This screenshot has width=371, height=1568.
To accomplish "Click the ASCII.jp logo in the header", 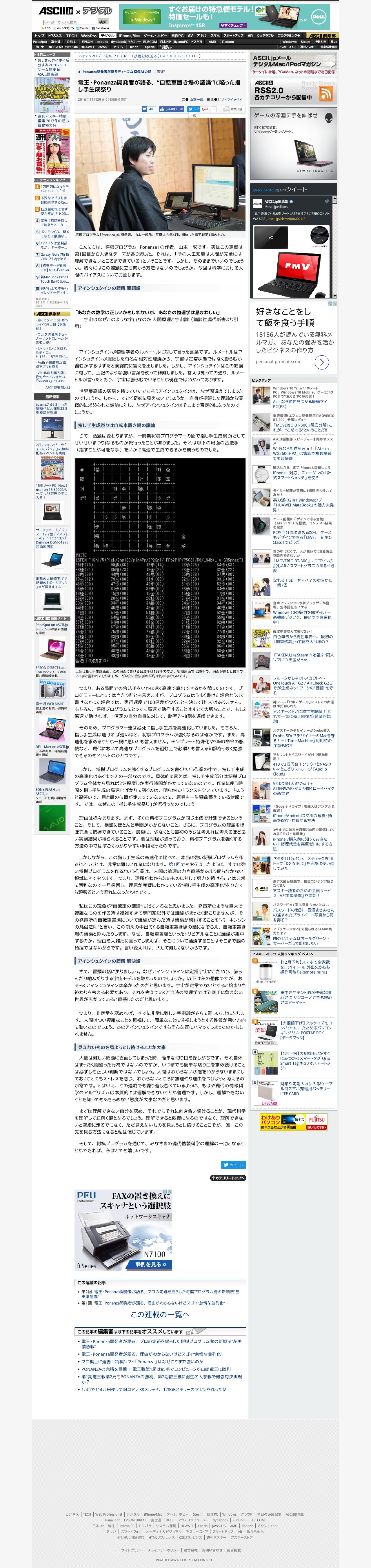I will point(55,11).
